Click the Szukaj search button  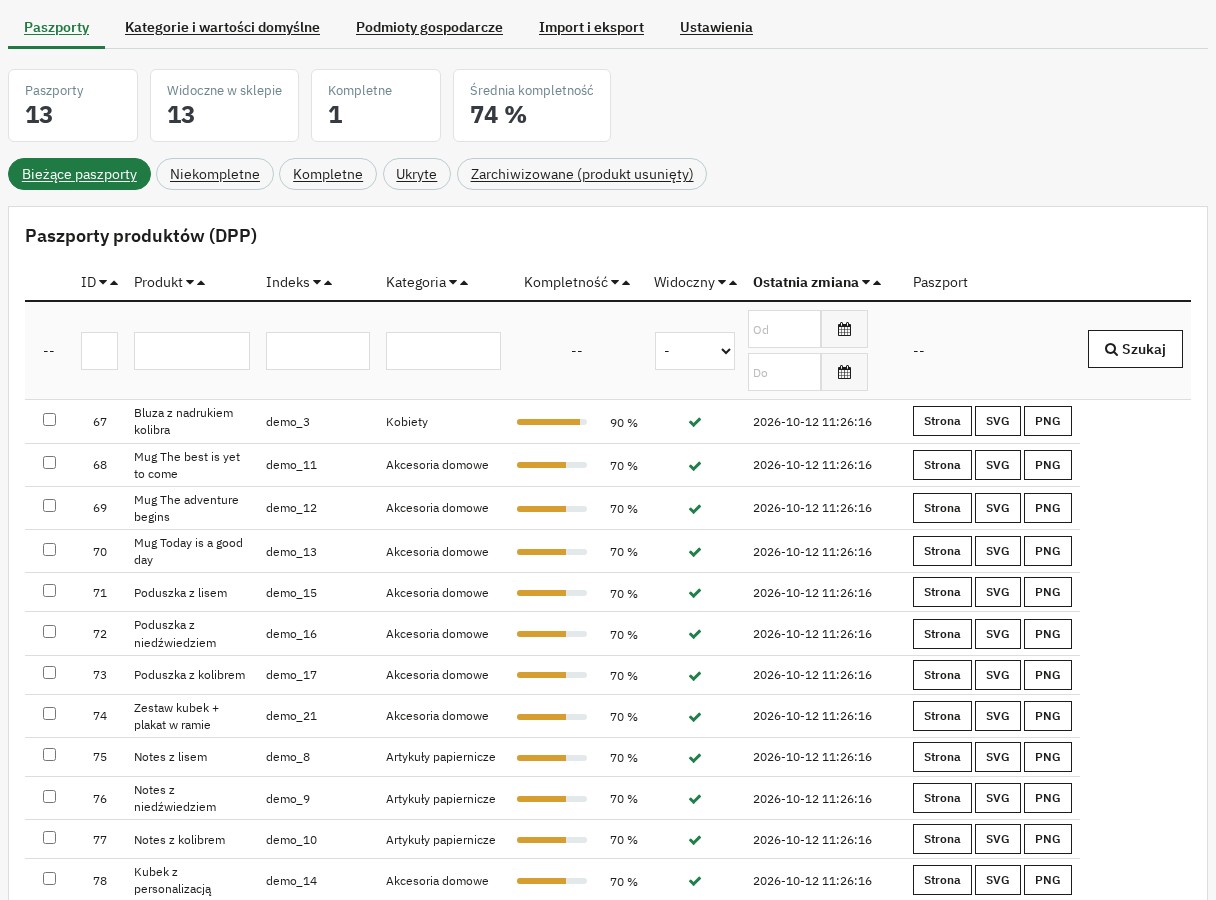[x=1135, y=349]
